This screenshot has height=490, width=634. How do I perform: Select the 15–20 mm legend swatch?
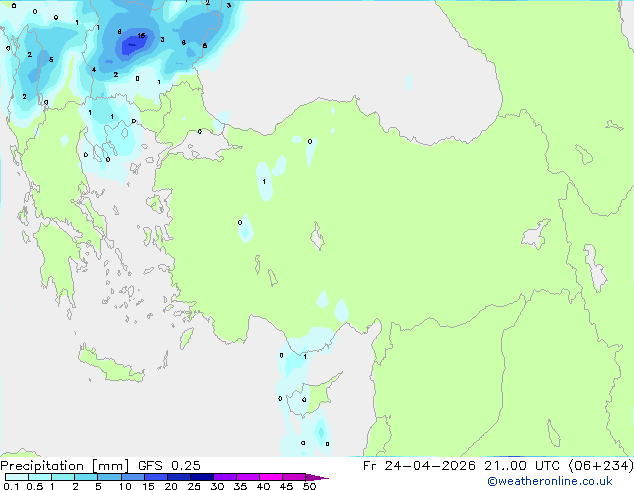pyautogui.click(x=156, y=477)
